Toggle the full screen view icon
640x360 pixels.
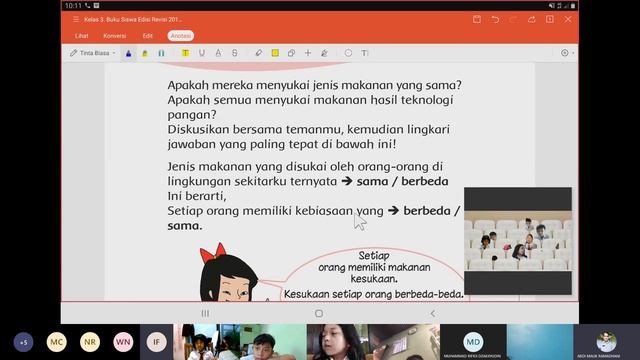pyautogui.click(x=550, y=19)
